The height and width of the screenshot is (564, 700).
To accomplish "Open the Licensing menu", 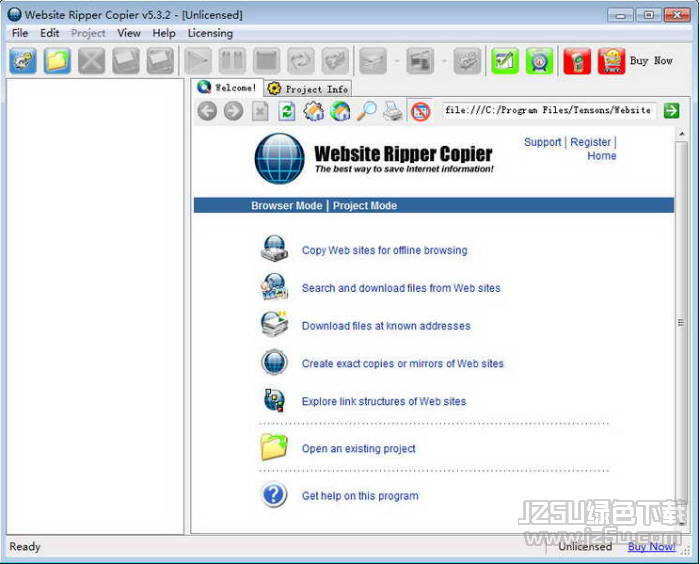I will [210, 33].
